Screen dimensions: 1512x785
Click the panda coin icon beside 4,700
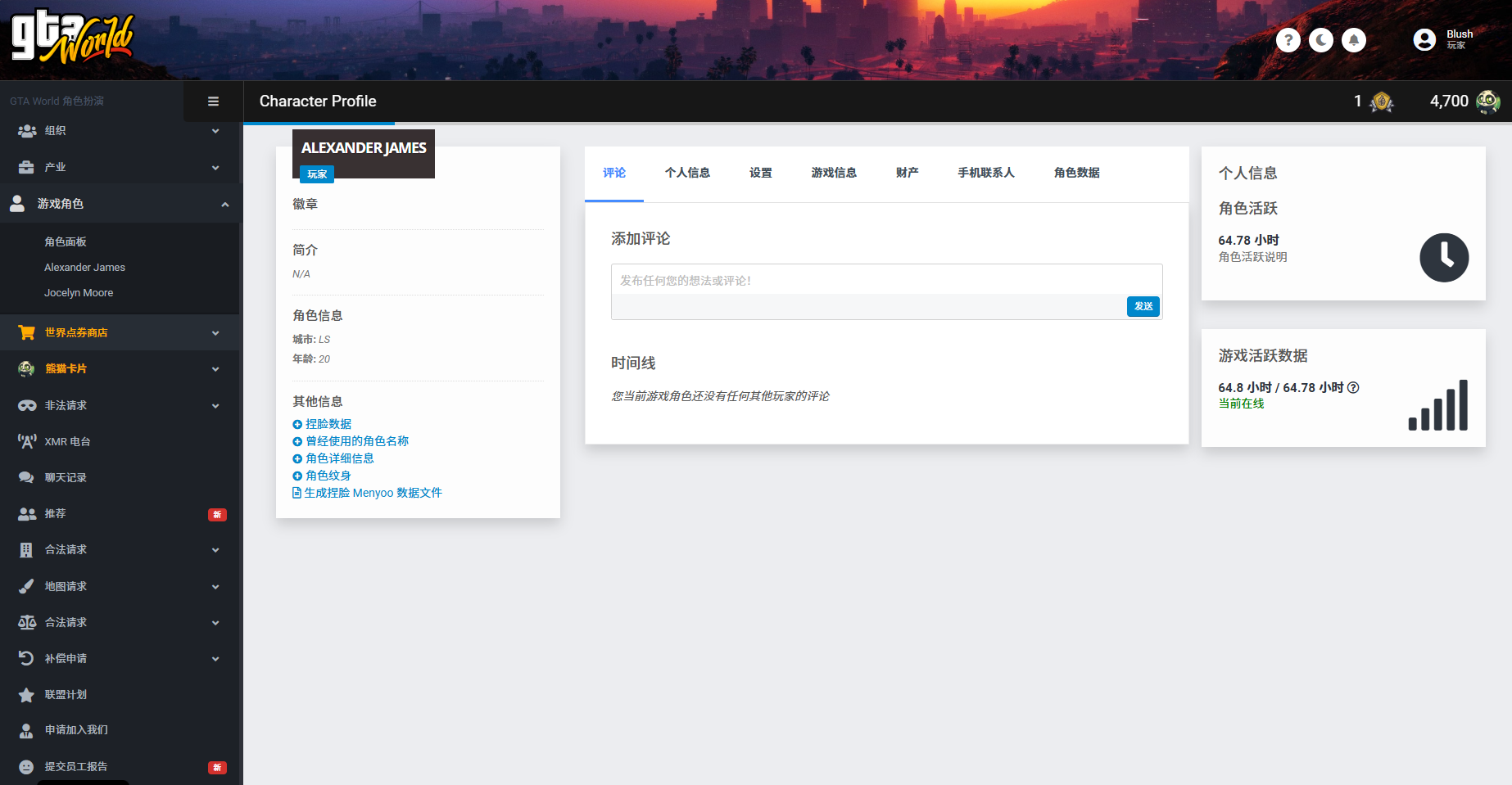pos(1487,102)
